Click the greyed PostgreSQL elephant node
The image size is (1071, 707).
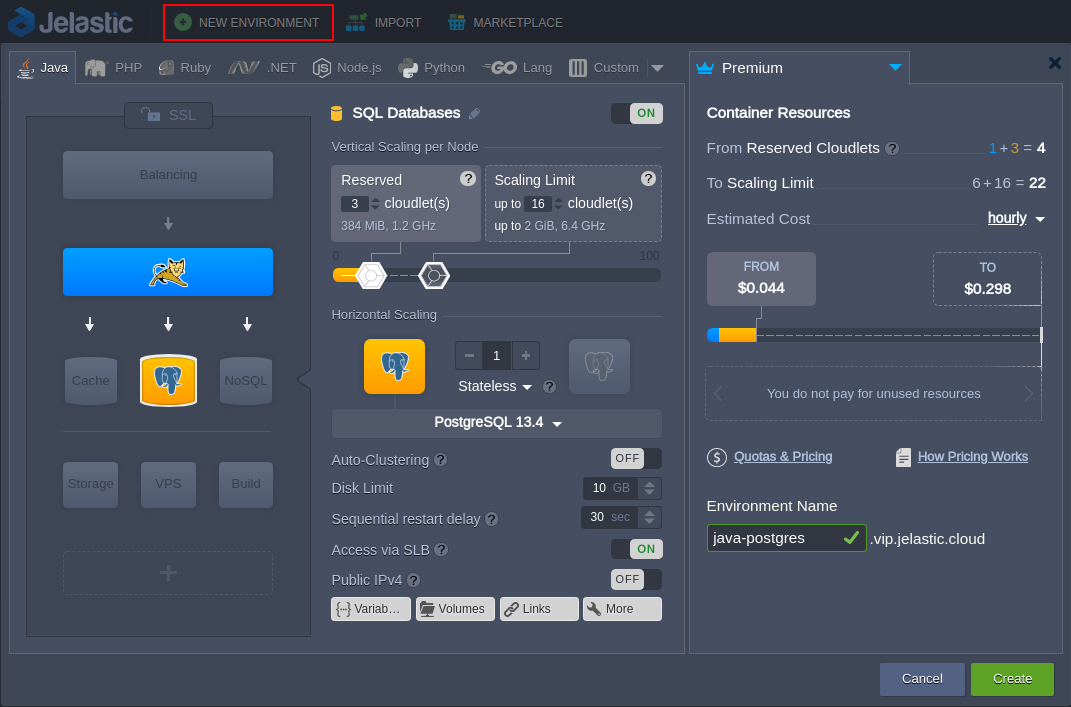pos(599,366)
